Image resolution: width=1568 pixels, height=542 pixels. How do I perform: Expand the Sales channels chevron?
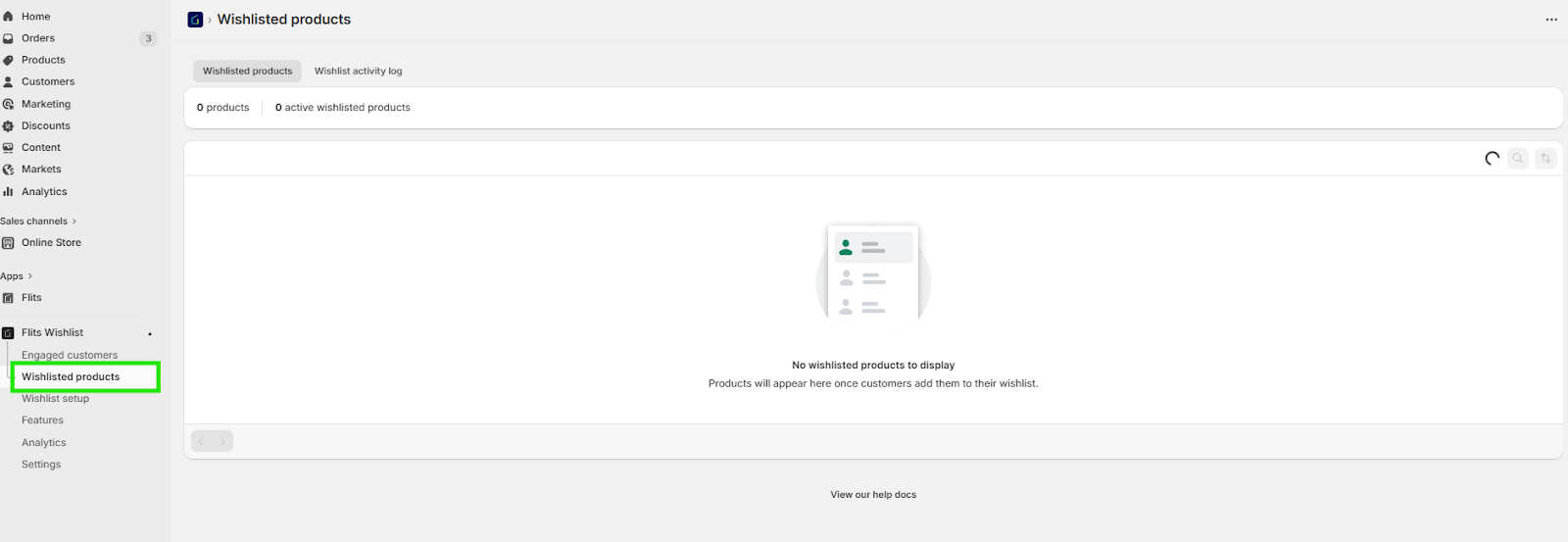pos(74,222)
